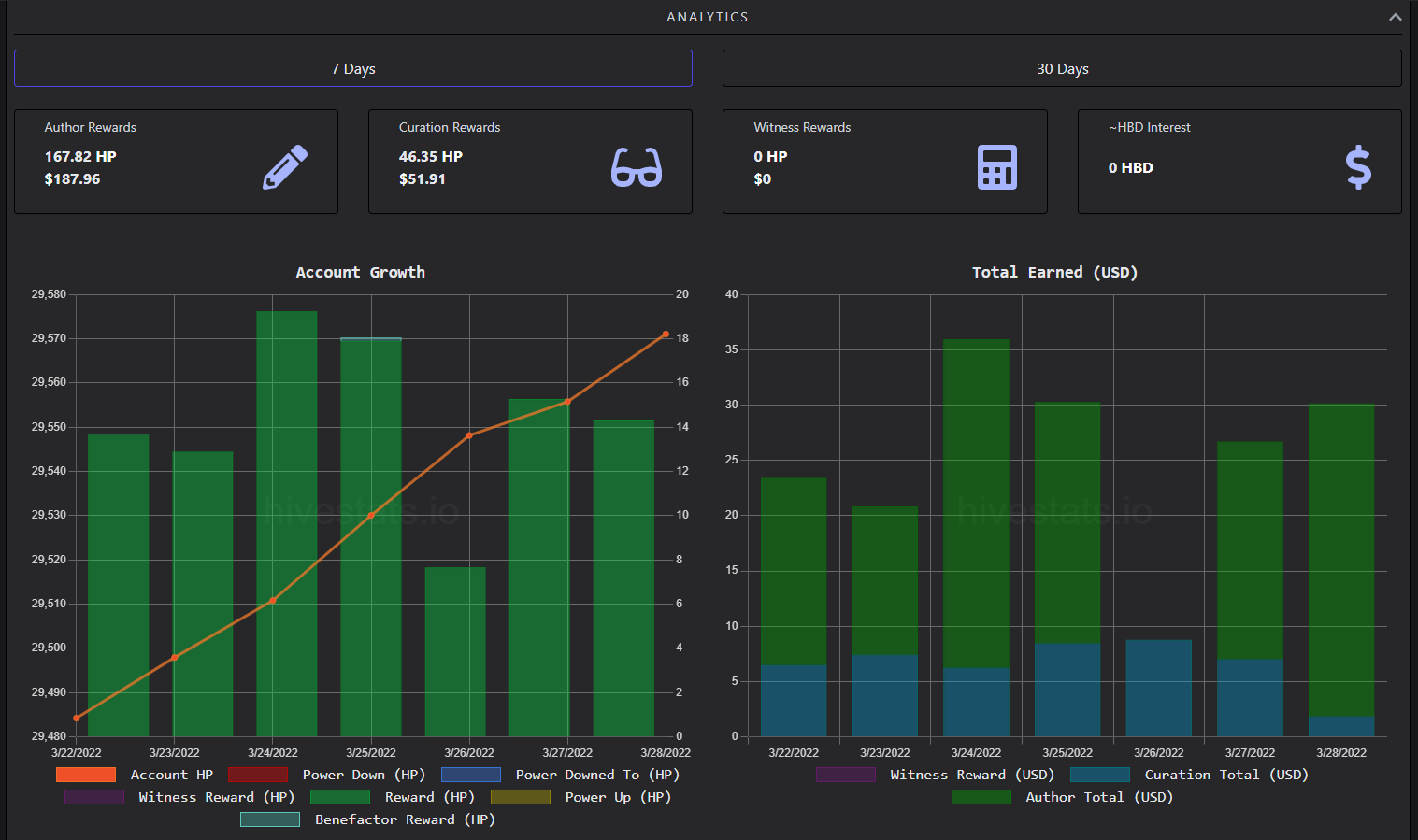Click the Witness Rewards calculator icon

click(x=997, y=167)
